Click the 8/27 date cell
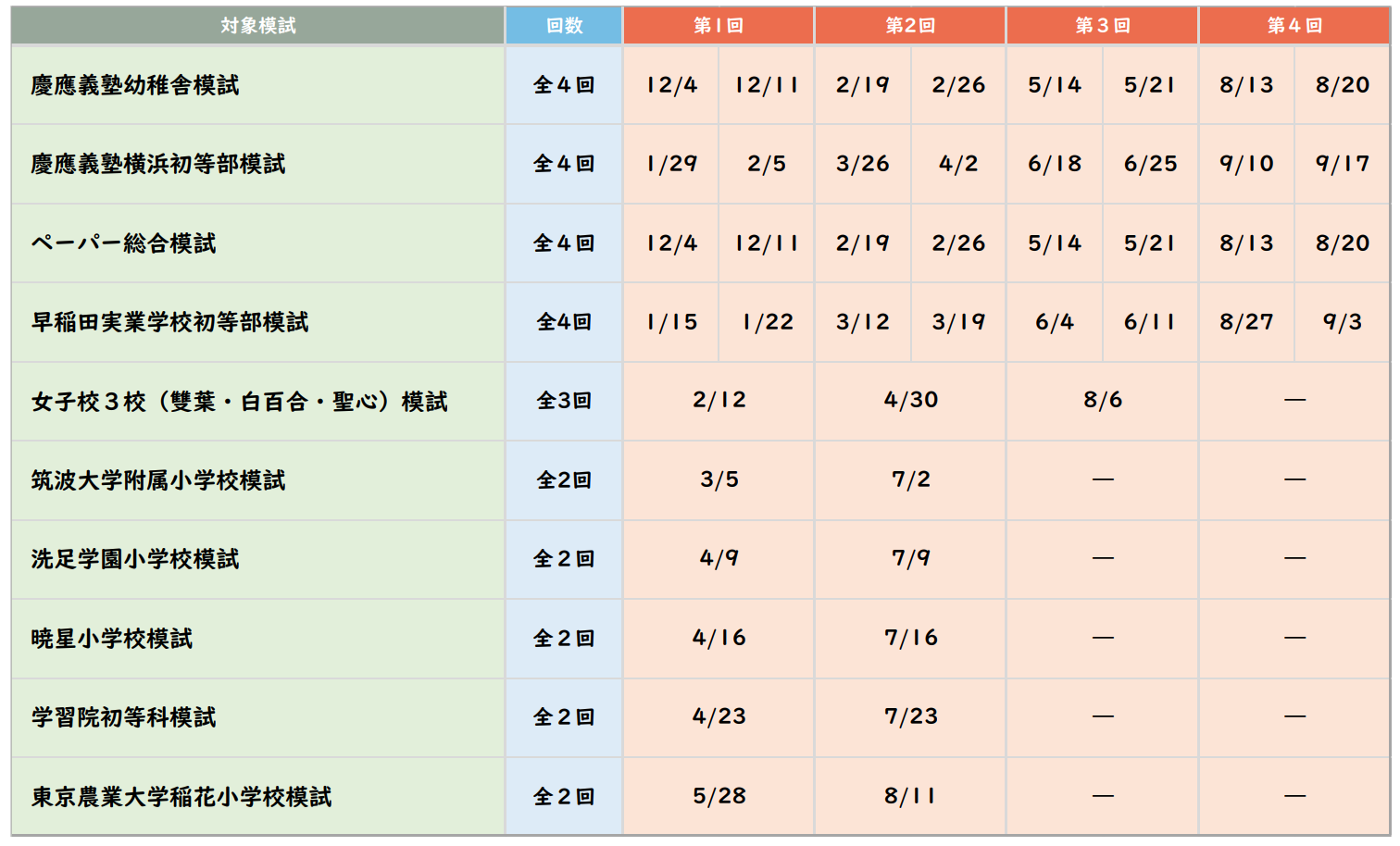 [x=1246, y=322]
